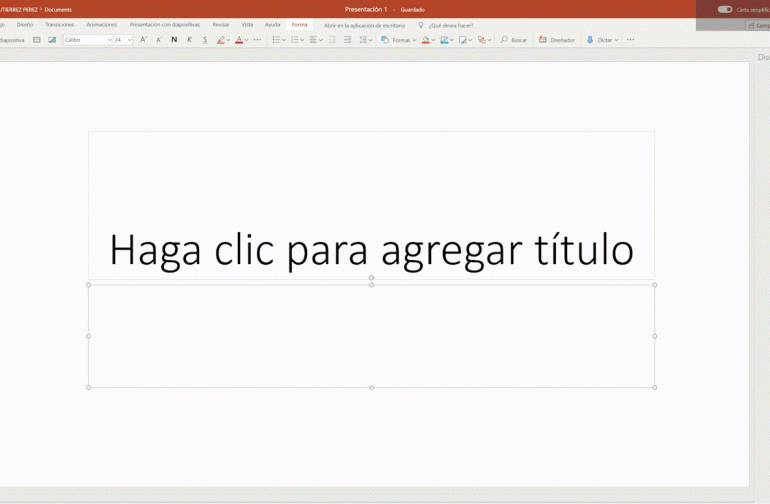
Task: Expand numbered list style dropdown
Action: tap(302, 40)
